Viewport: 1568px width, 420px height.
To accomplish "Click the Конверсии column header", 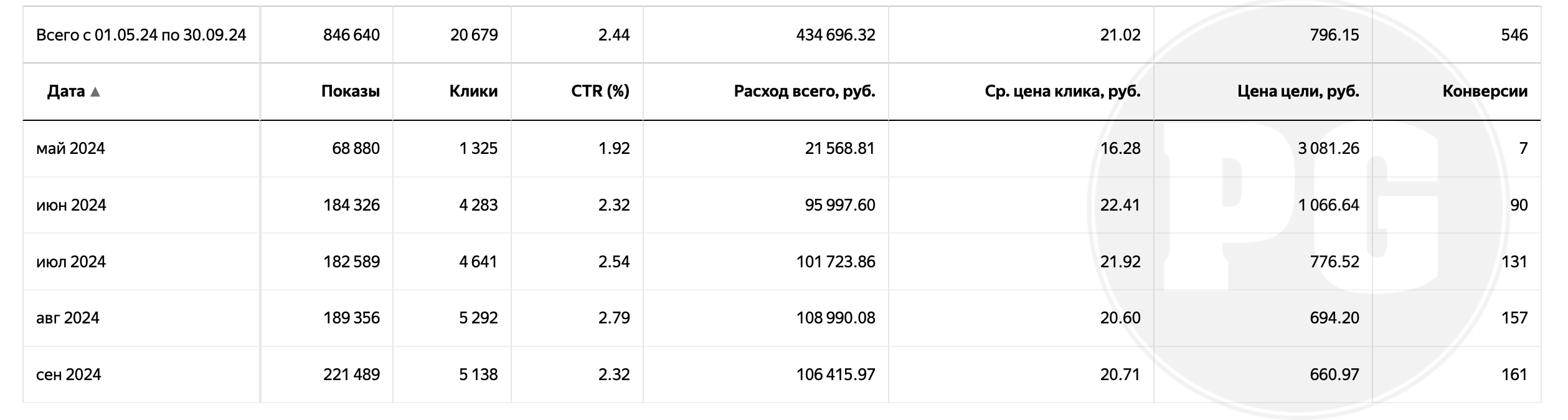I will (1485, 92).
